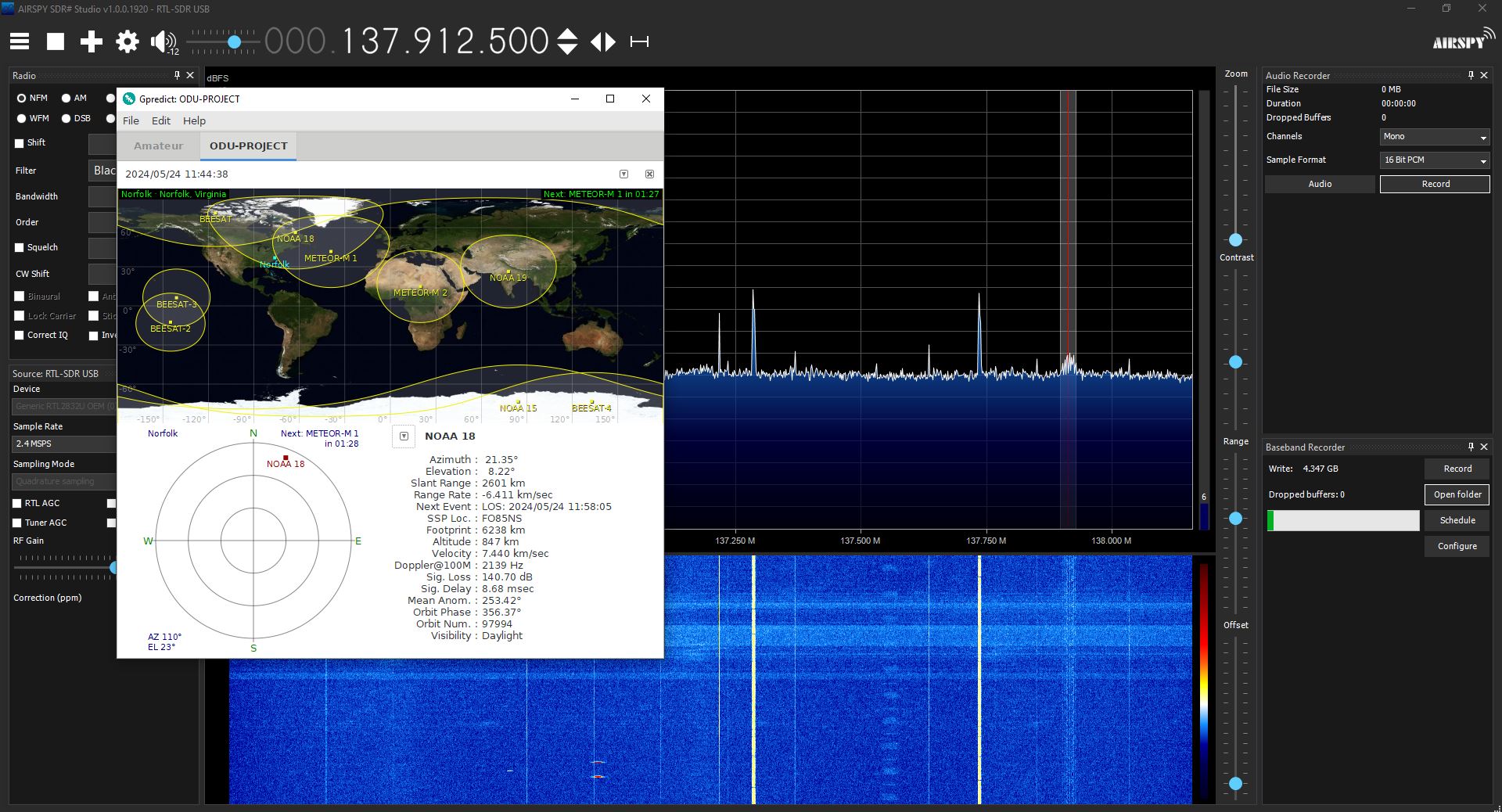Select NFM demodulation mode
Viewport: 1502px width, 812px height.
(32, 98)
